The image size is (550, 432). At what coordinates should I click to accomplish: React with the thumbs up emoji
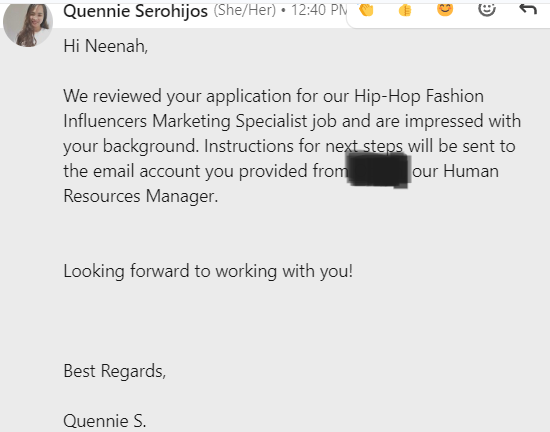click(x=405, y=10)
